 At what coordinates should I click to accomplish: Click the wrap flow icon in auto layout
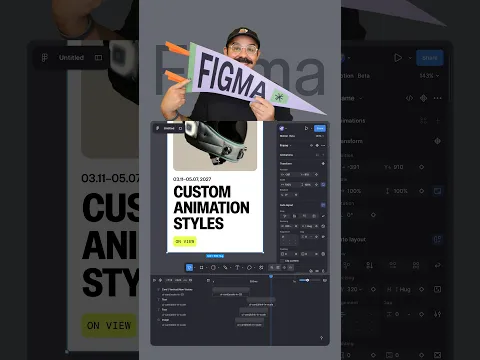point(323,216)
